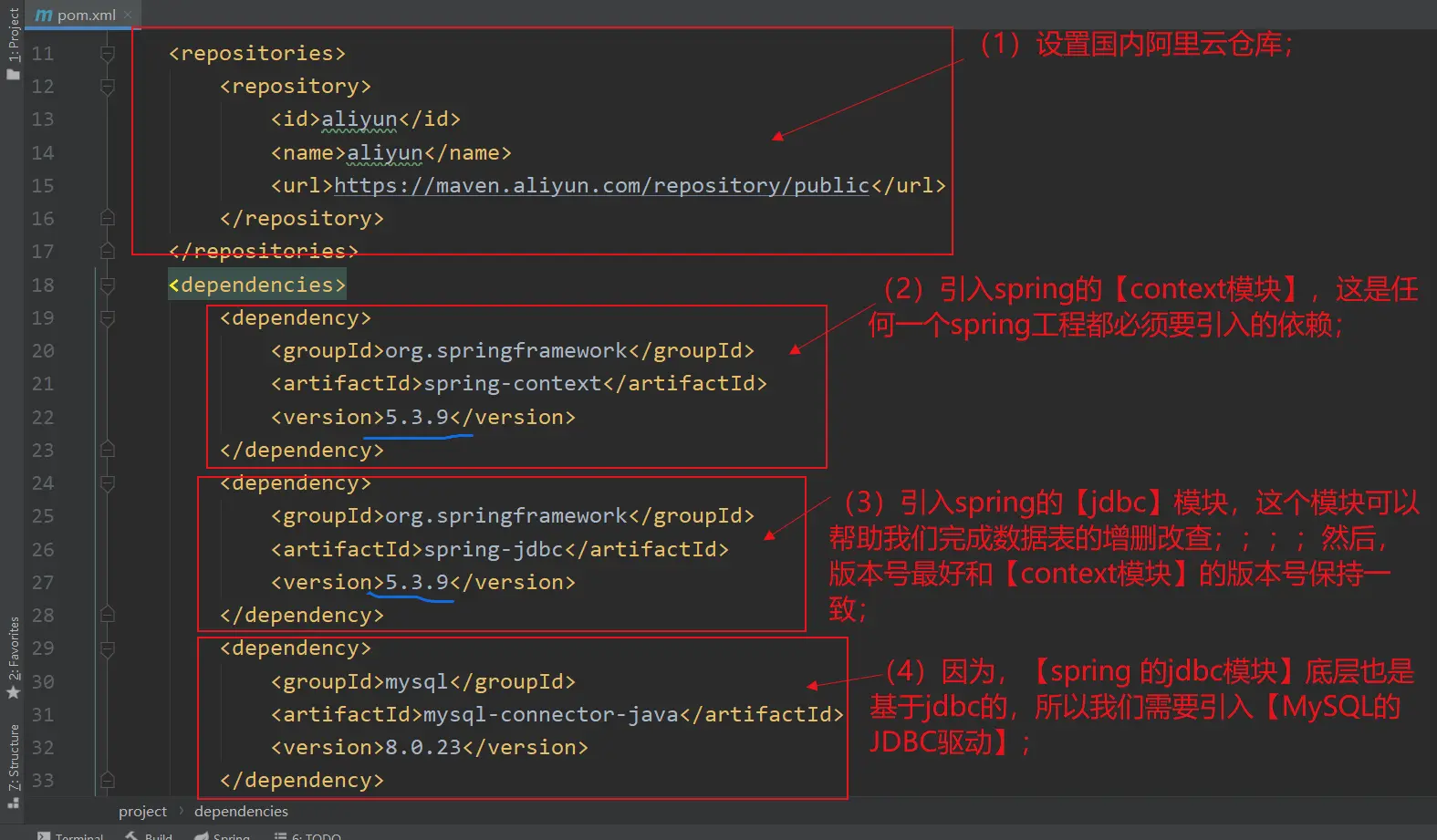Screen dimensions: 1437x840
Task: Click the highlighted dependencies opening tag
Action: pos(257,285)
